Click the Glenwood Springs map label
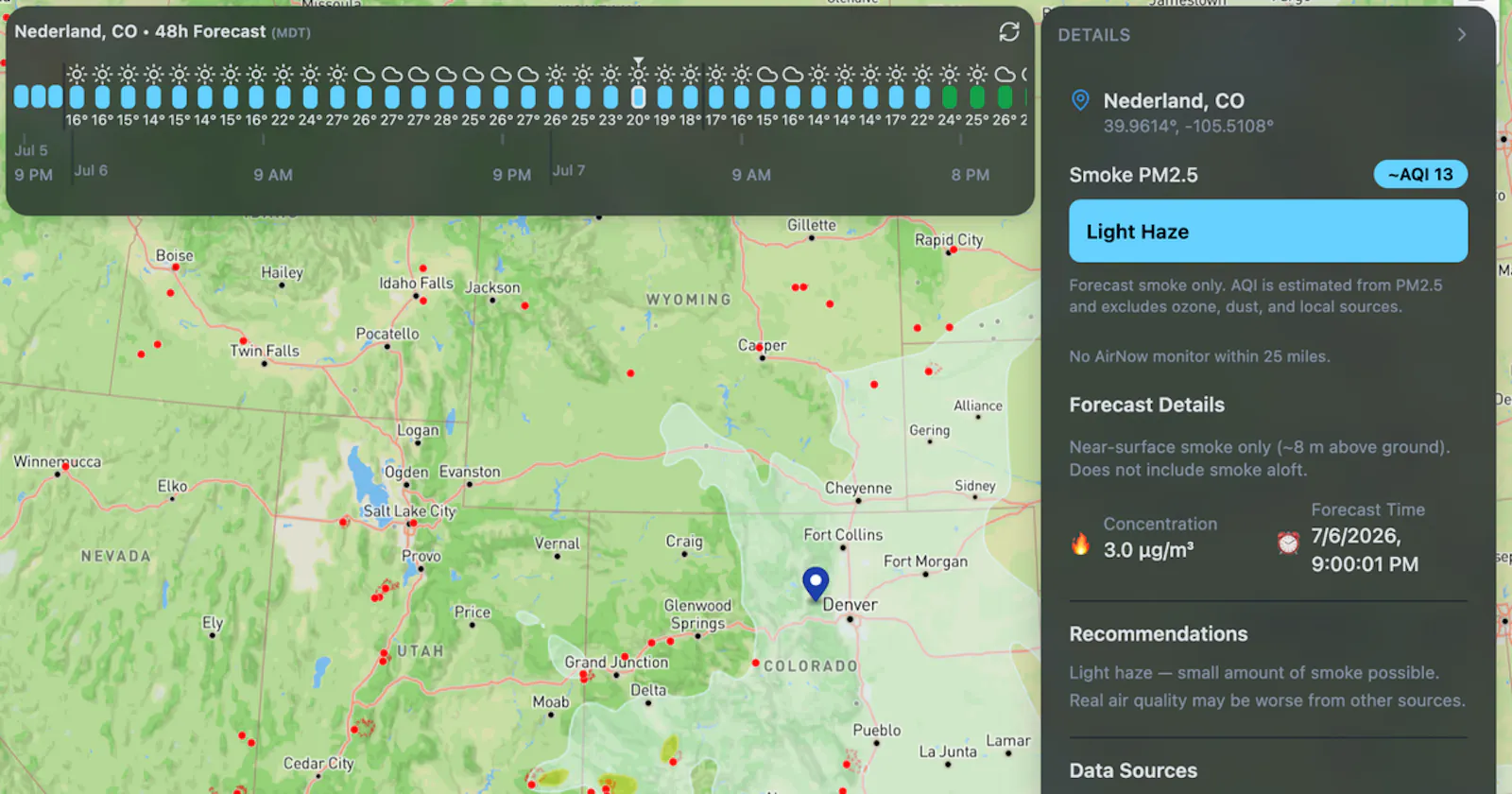The height and width of the screenshot is (794, 1512). point(697,614)
